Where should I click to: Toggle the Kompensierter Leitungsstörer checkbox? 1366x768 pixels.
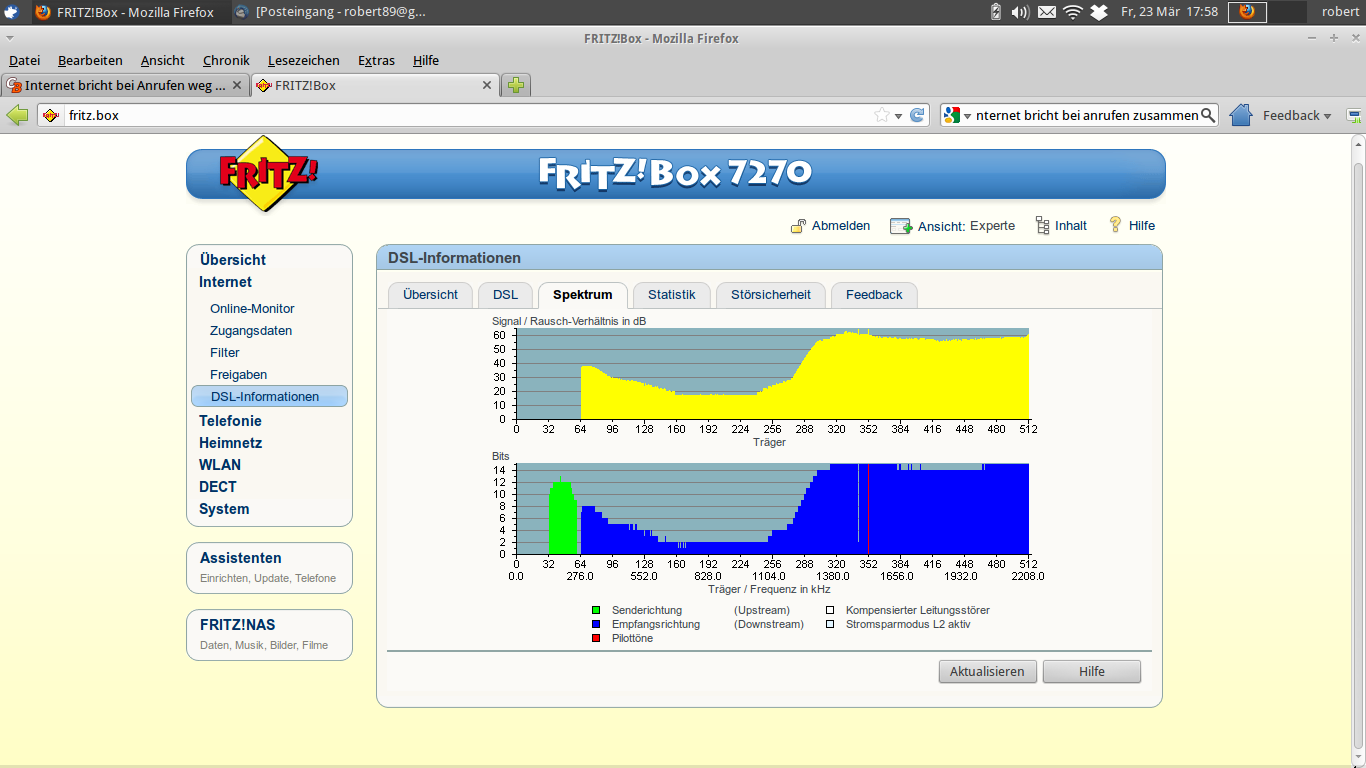(x=830, y=610)
